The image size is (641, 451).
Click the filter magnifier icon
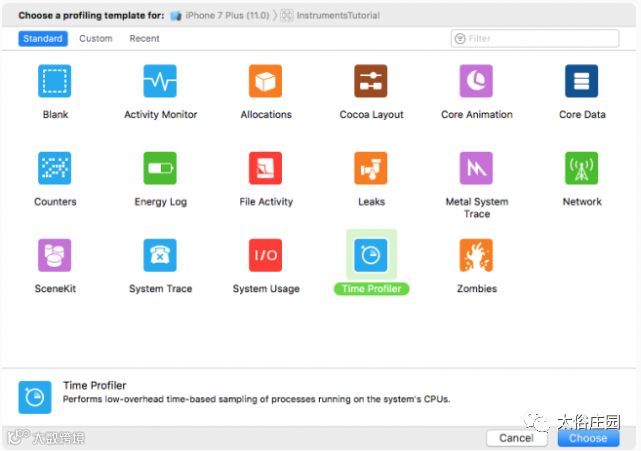(x=460, y=38)
